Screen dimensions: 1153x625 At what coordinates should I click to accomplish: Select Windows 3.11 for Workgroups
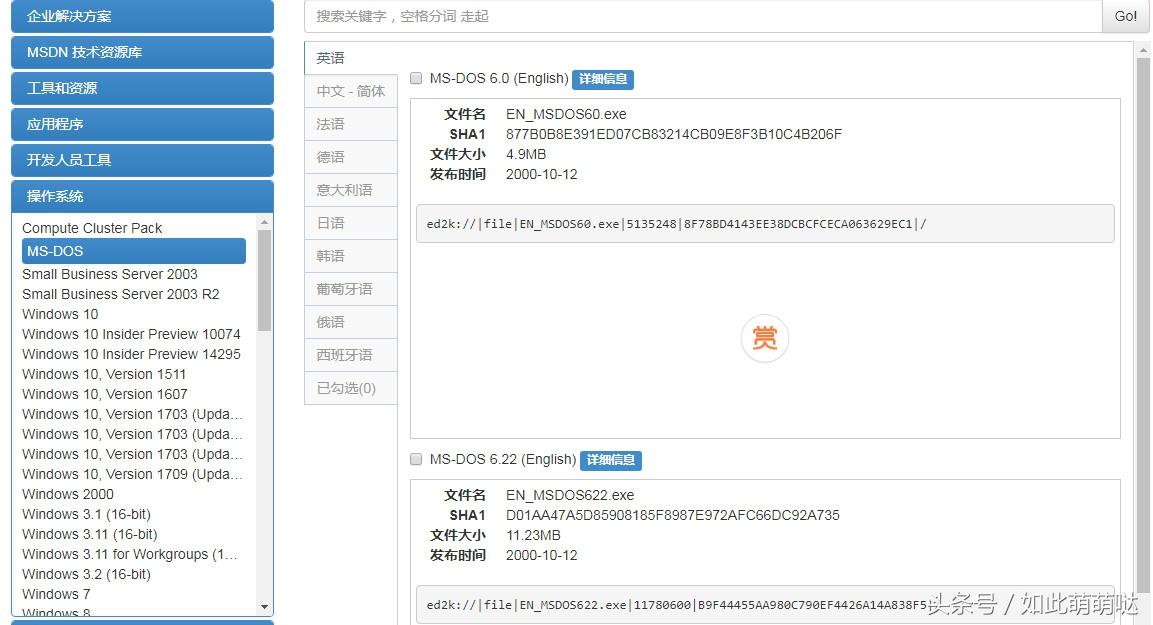[x=129, y=554]
